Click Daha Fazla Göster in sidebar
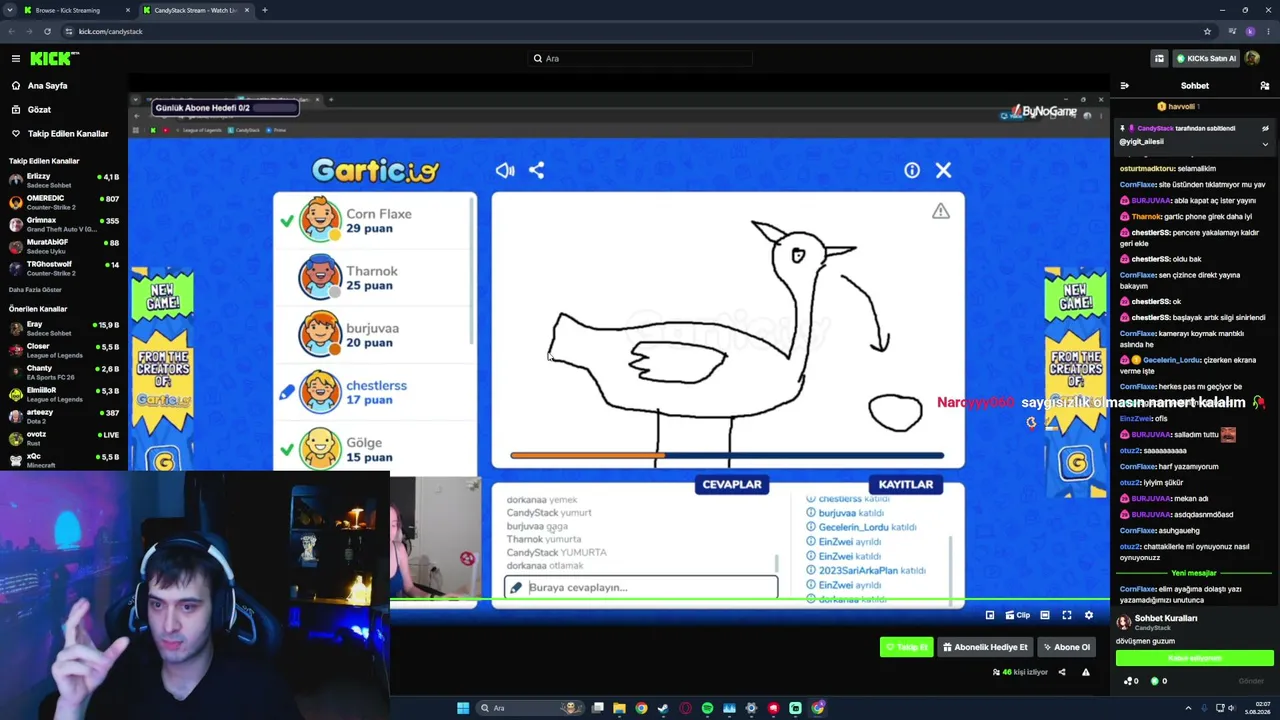The height and width of the screenshot is (720, 1280). (36, 290)
